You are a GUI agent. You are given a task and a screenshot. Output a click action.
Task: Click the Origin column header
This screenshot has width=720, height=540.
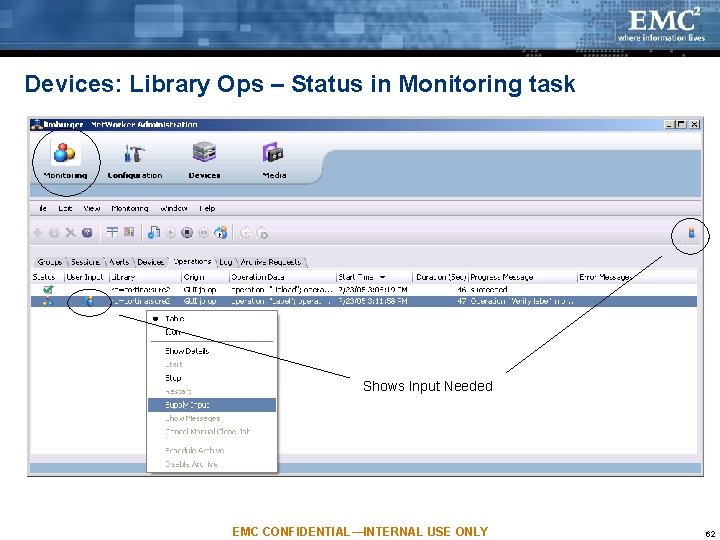pyautogui.click(x=205, y=277)
